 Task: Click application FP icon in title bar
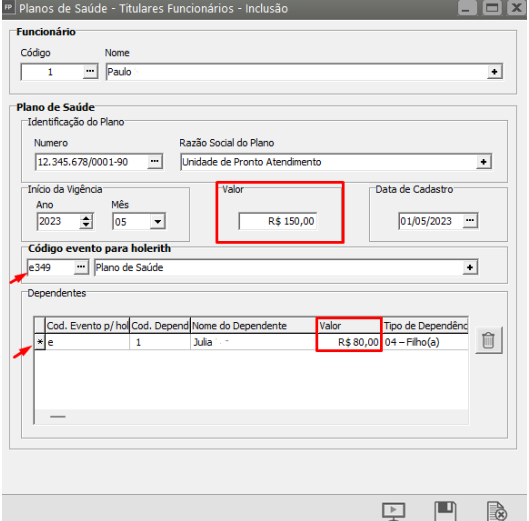[x=8, y=7]
